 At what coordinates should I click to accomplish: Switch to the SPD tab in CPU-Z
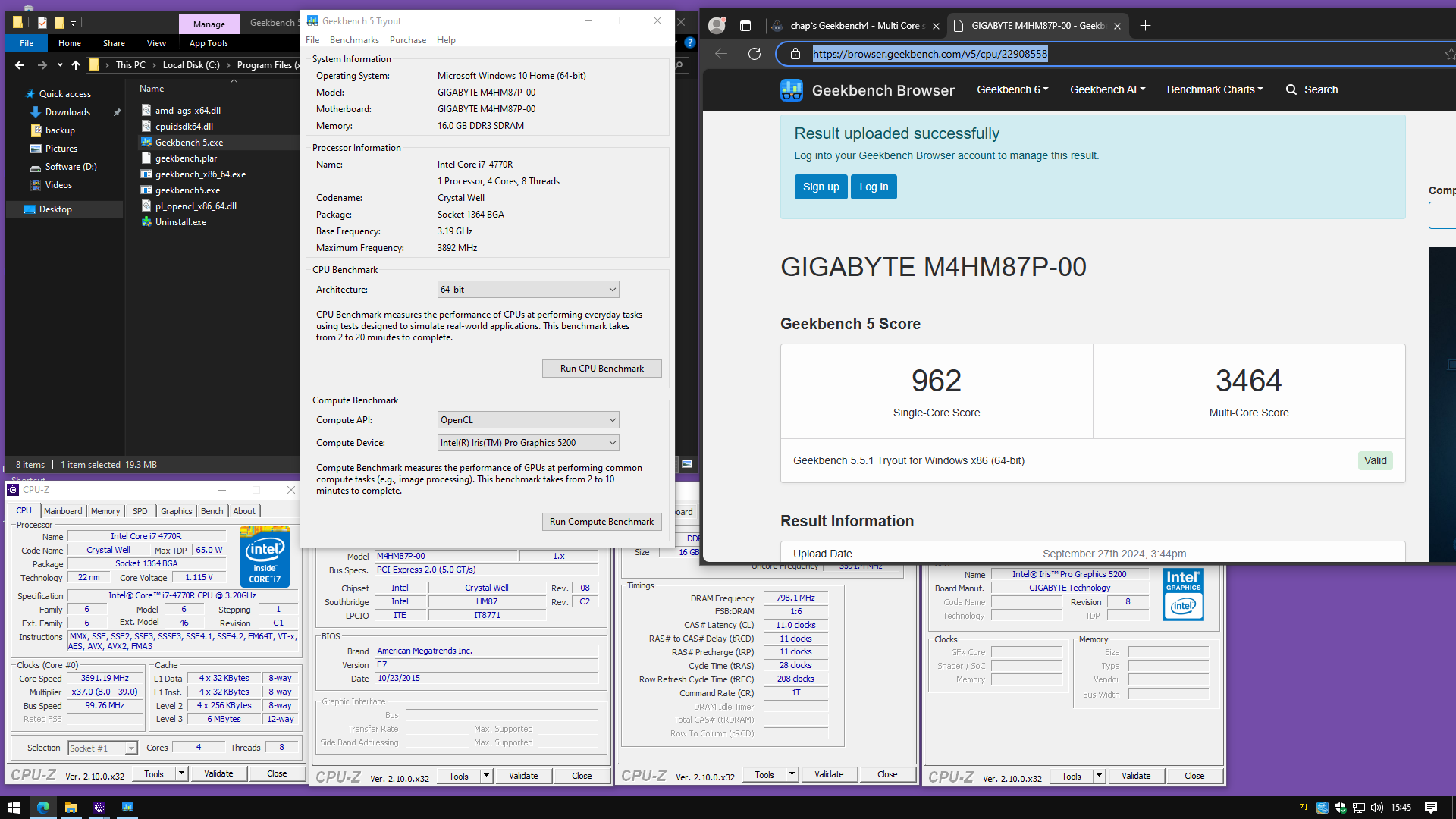140,511
